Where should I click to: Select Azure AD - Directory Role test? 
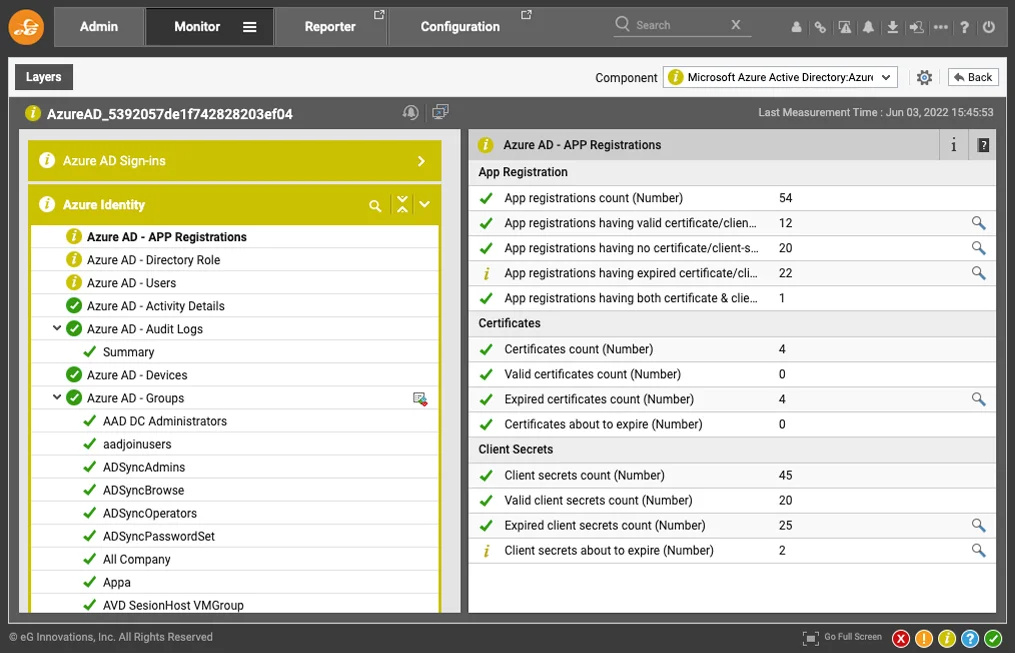pyautogui.click(x=153, y=260)
